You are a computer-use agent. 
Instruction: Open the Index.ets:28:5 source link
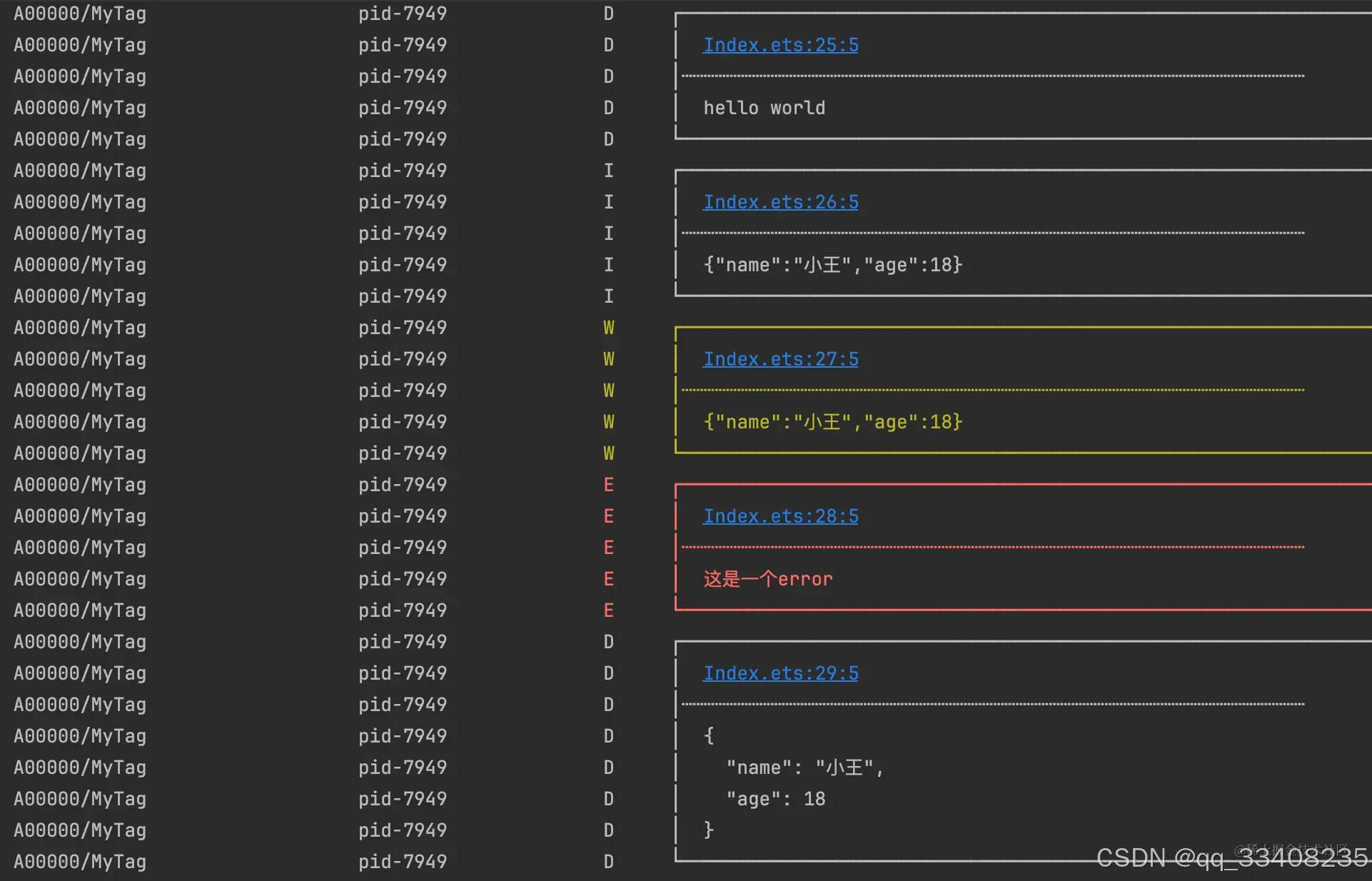coord(781,516)
